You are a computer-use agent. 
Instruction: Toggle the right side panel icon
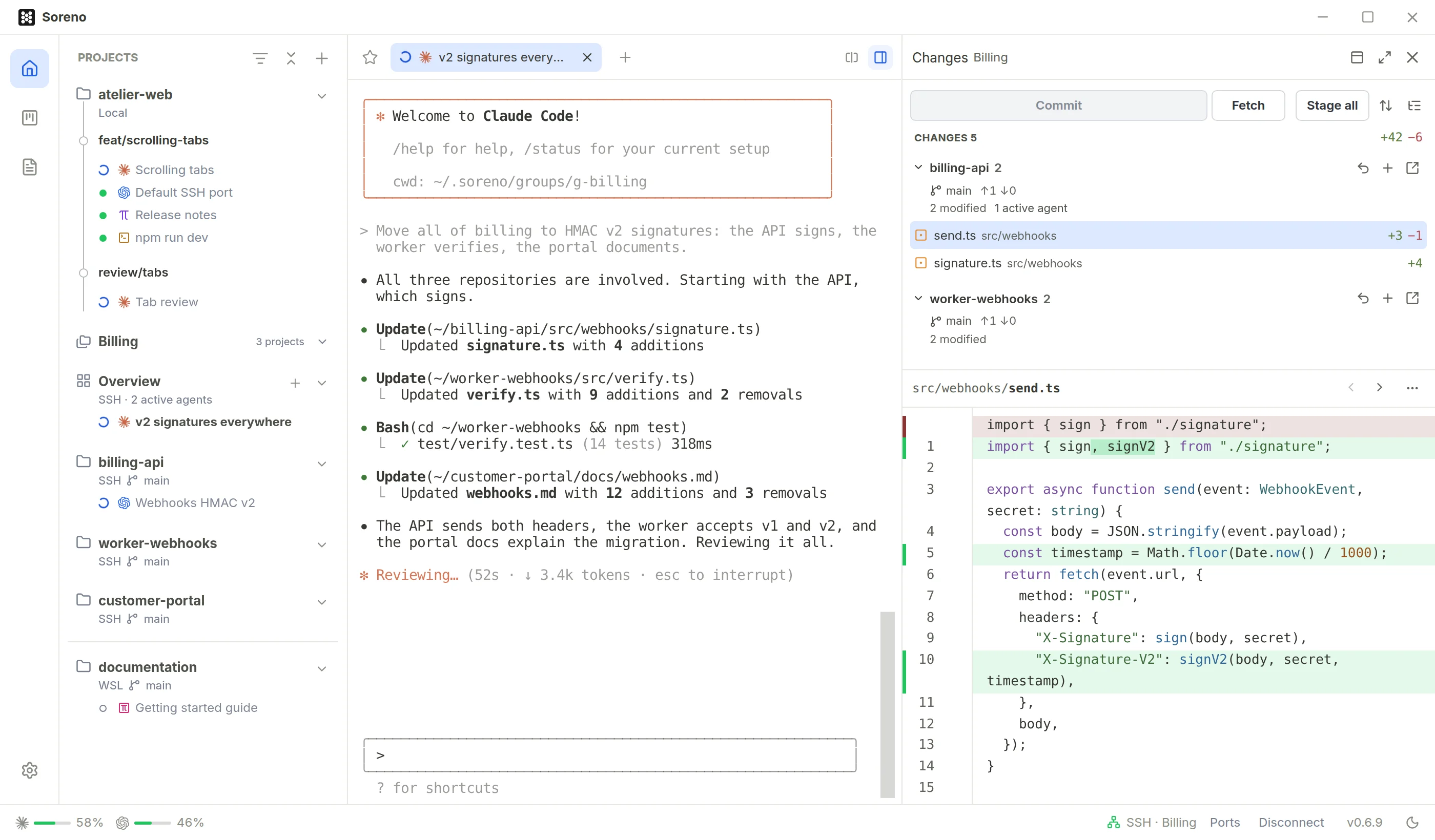880,57
